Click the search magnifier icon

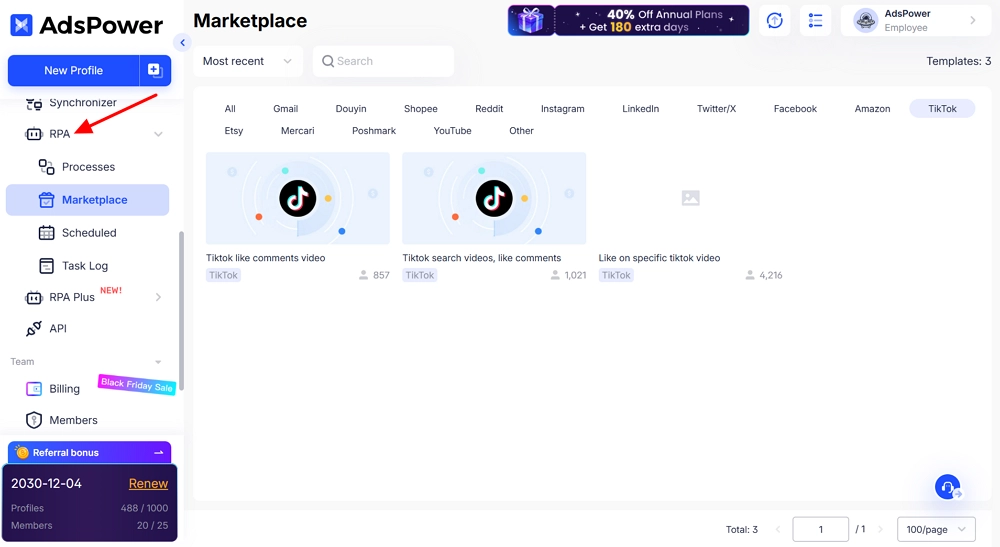[x=328, y=61]
